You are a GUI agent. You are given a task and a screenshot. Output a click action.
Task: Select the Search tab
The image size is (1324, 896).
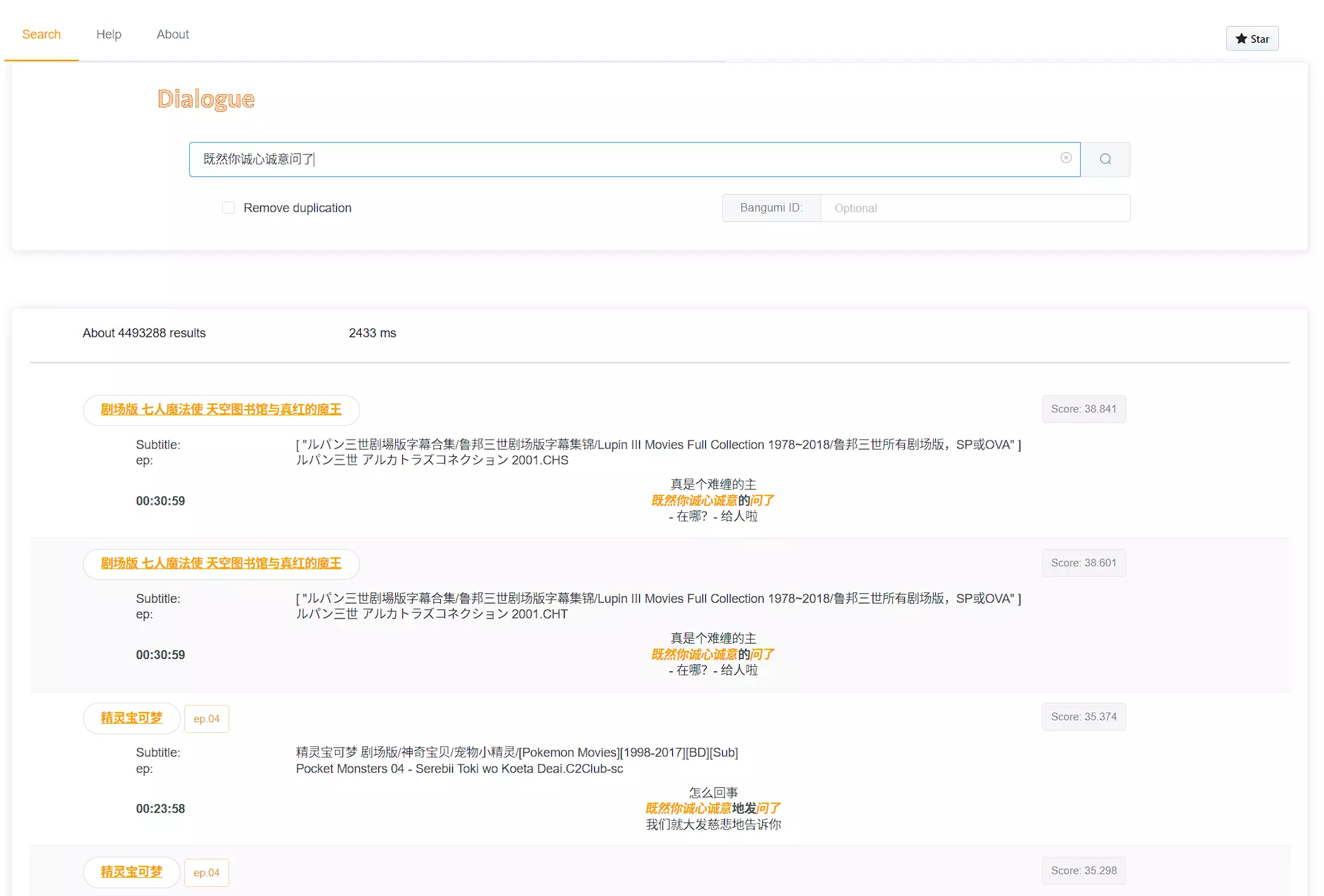41,34
